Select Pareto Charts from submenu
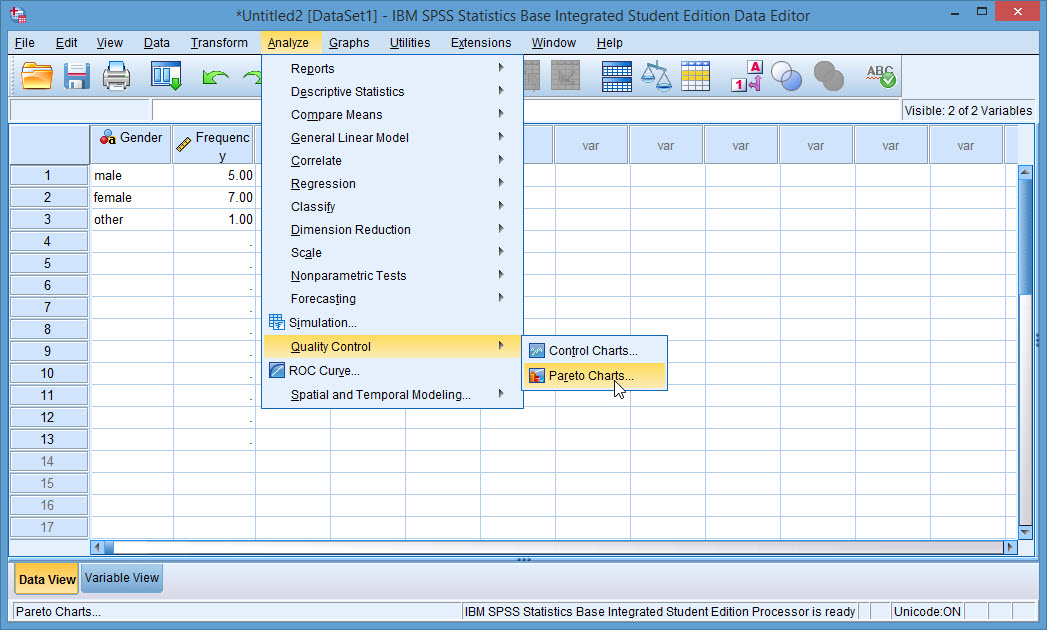The height and width of the screenshot is (630, 1047). [x=594, y=376]
